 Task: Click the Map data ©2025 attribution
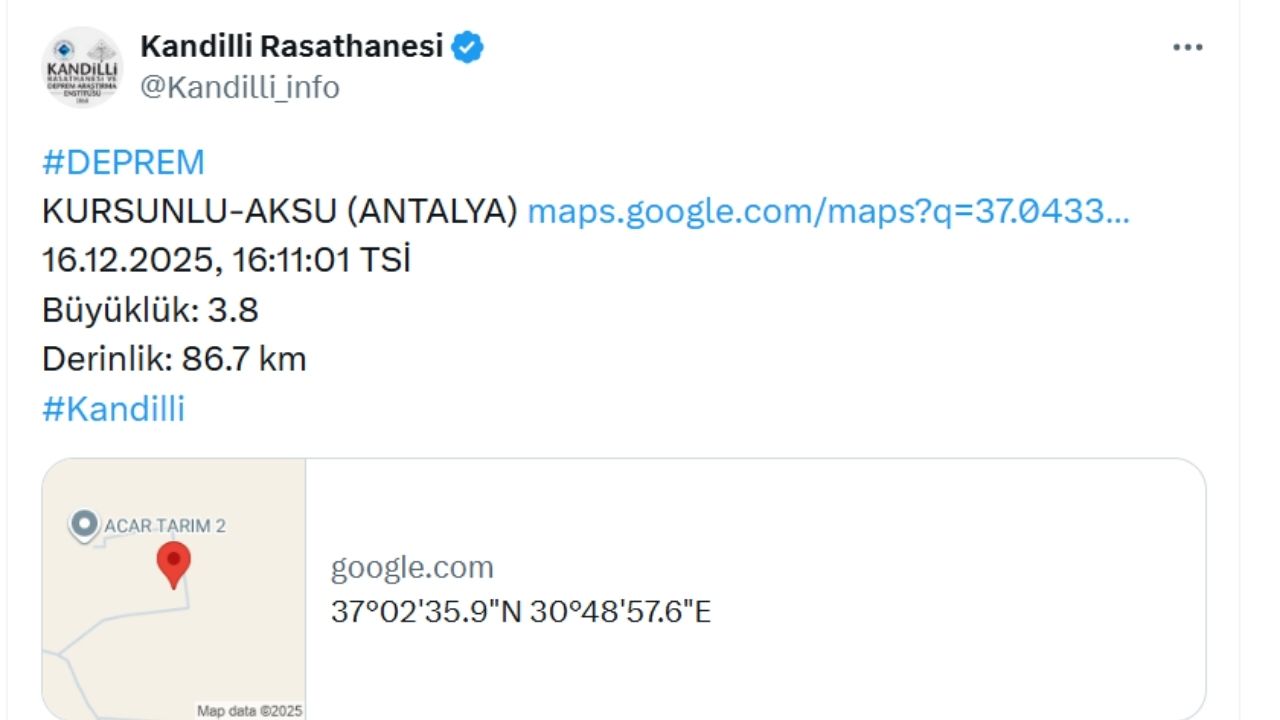(x=250, y=711)
